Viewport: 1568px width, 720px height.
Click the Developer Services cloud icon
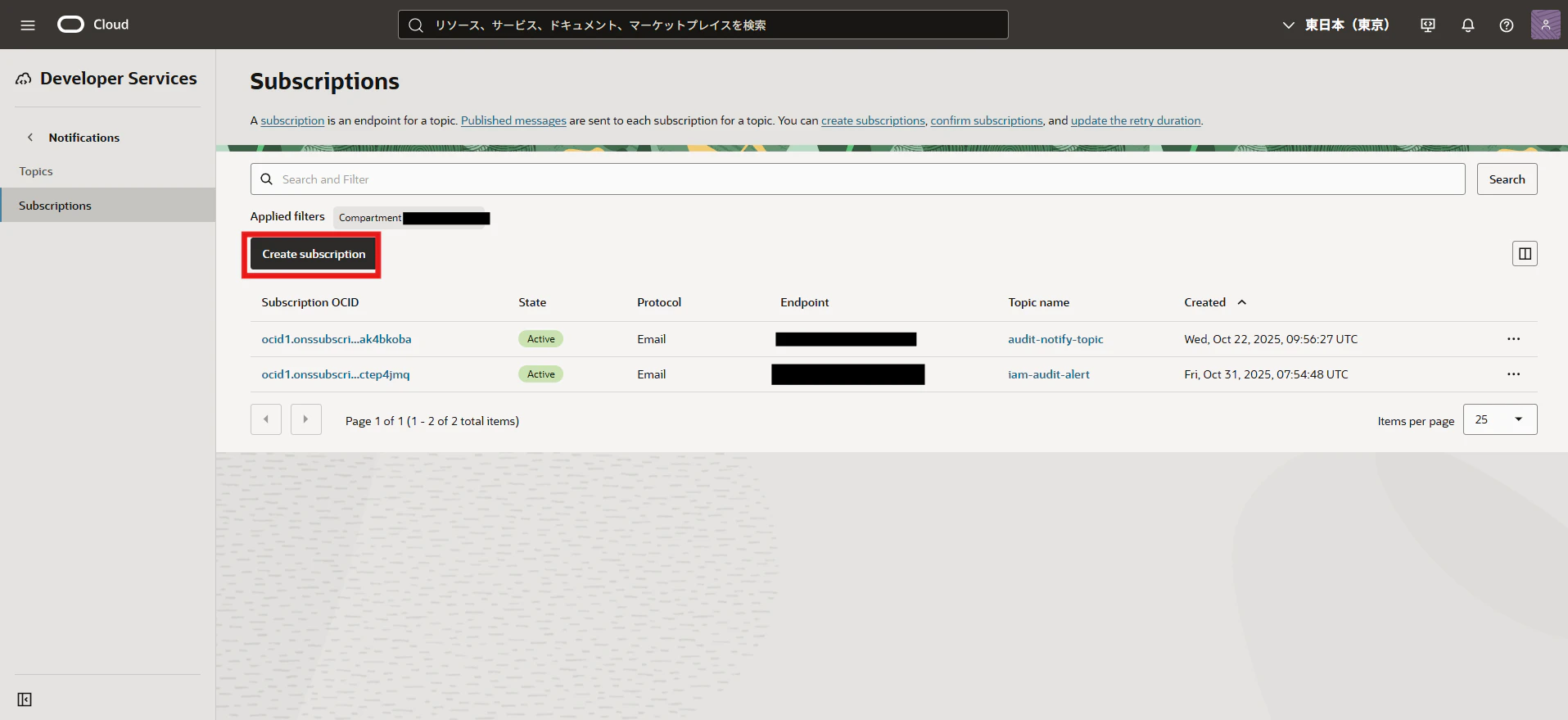click(24, 79)
